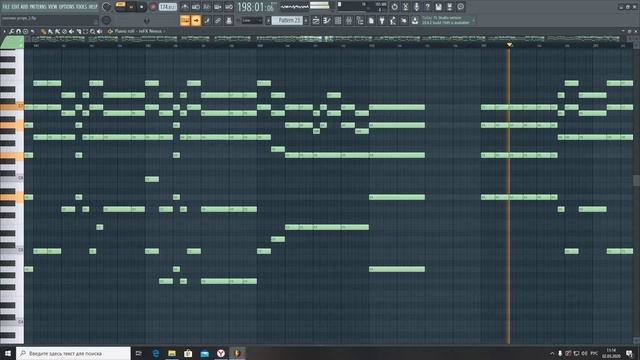Click the tempo tapper icon
Image resolution: width=640 pixels, height=360 pixels.
tap(393, 20)
